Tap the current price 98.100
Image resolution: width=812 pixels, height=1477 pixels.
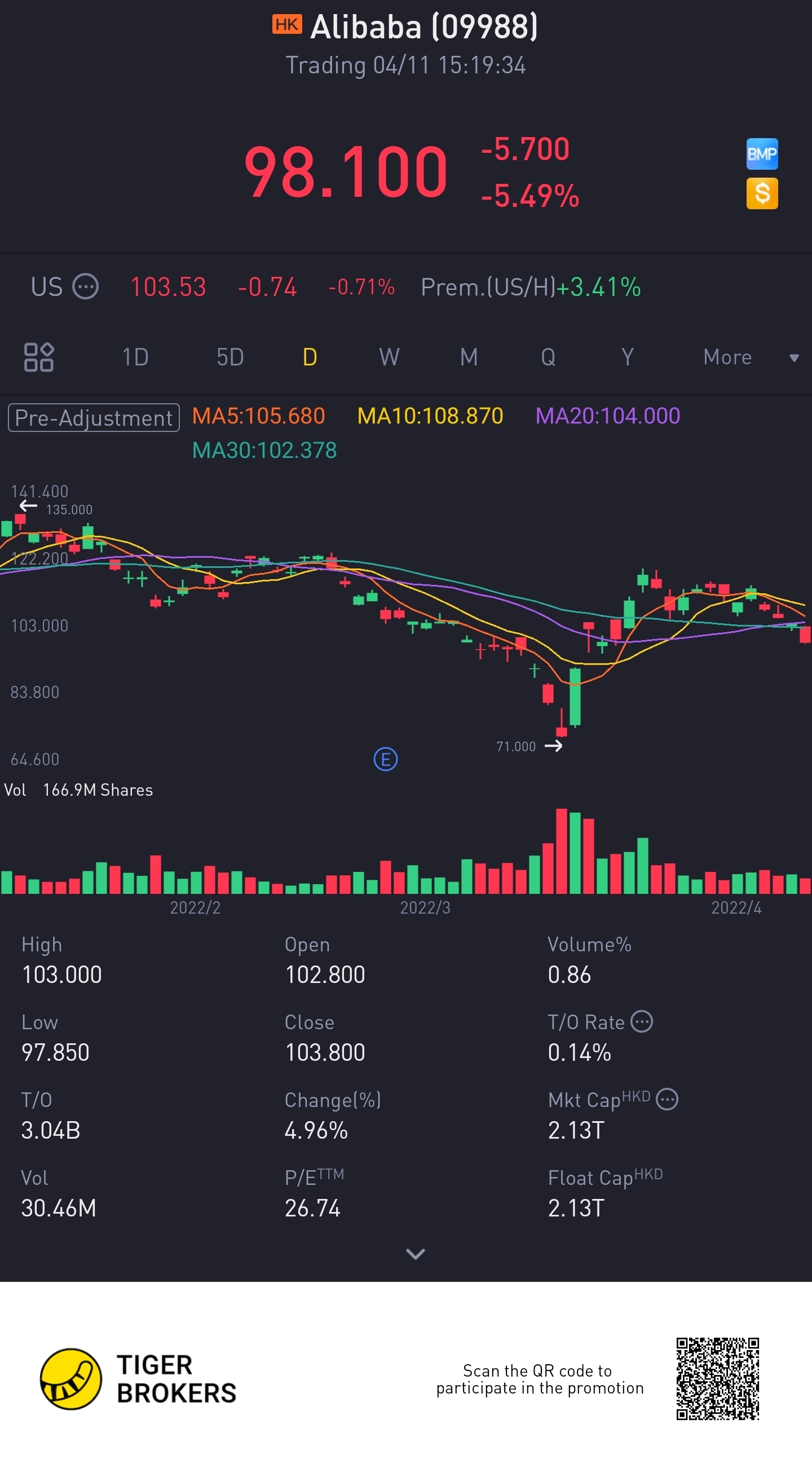point(346,171)
